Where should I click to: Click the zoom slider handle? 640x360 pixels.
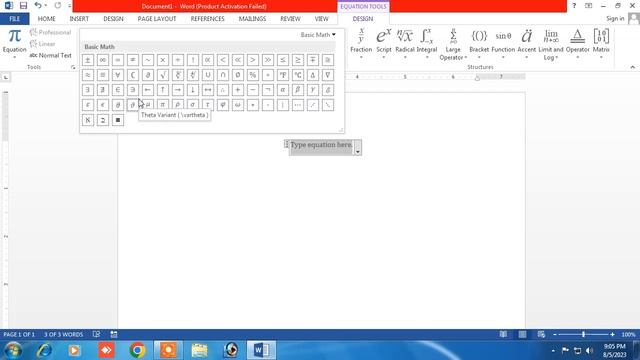click(584, 334)
